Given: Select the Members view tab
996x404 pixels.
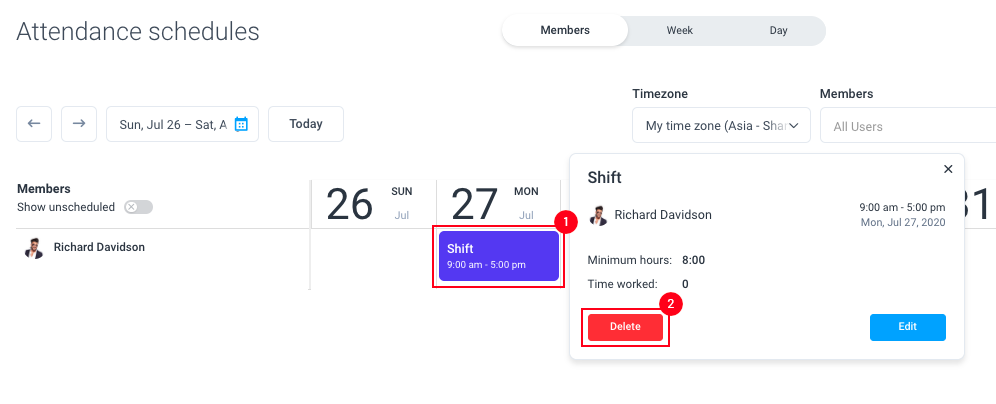Looking at the screenshot, I should (x=565, y=30).
